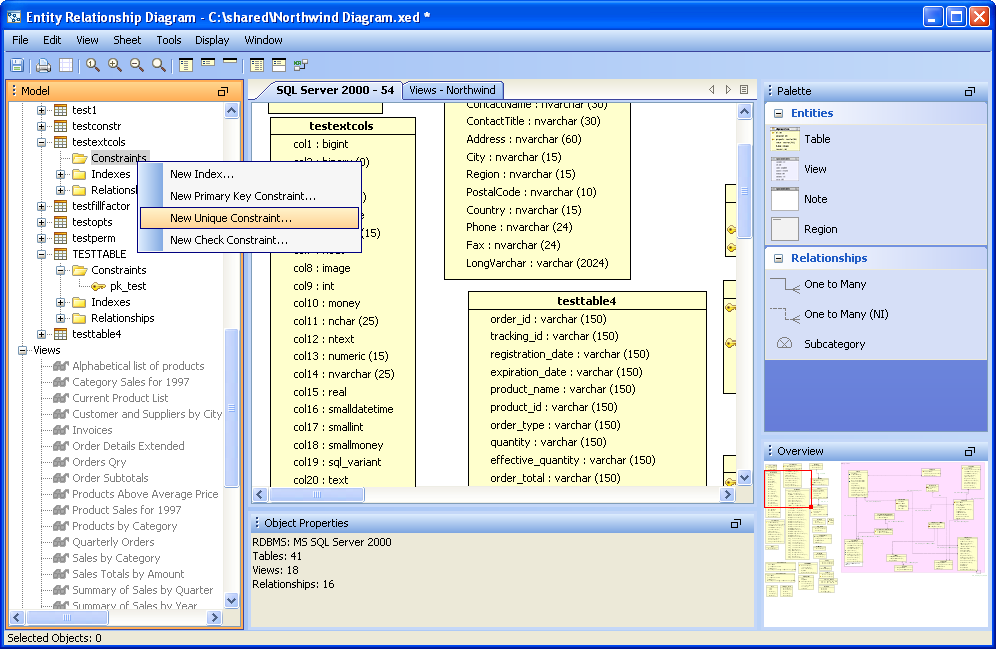Click the Print toolbar icon
The width and height of the screenshot is (996, 649).
click(43, 66)
